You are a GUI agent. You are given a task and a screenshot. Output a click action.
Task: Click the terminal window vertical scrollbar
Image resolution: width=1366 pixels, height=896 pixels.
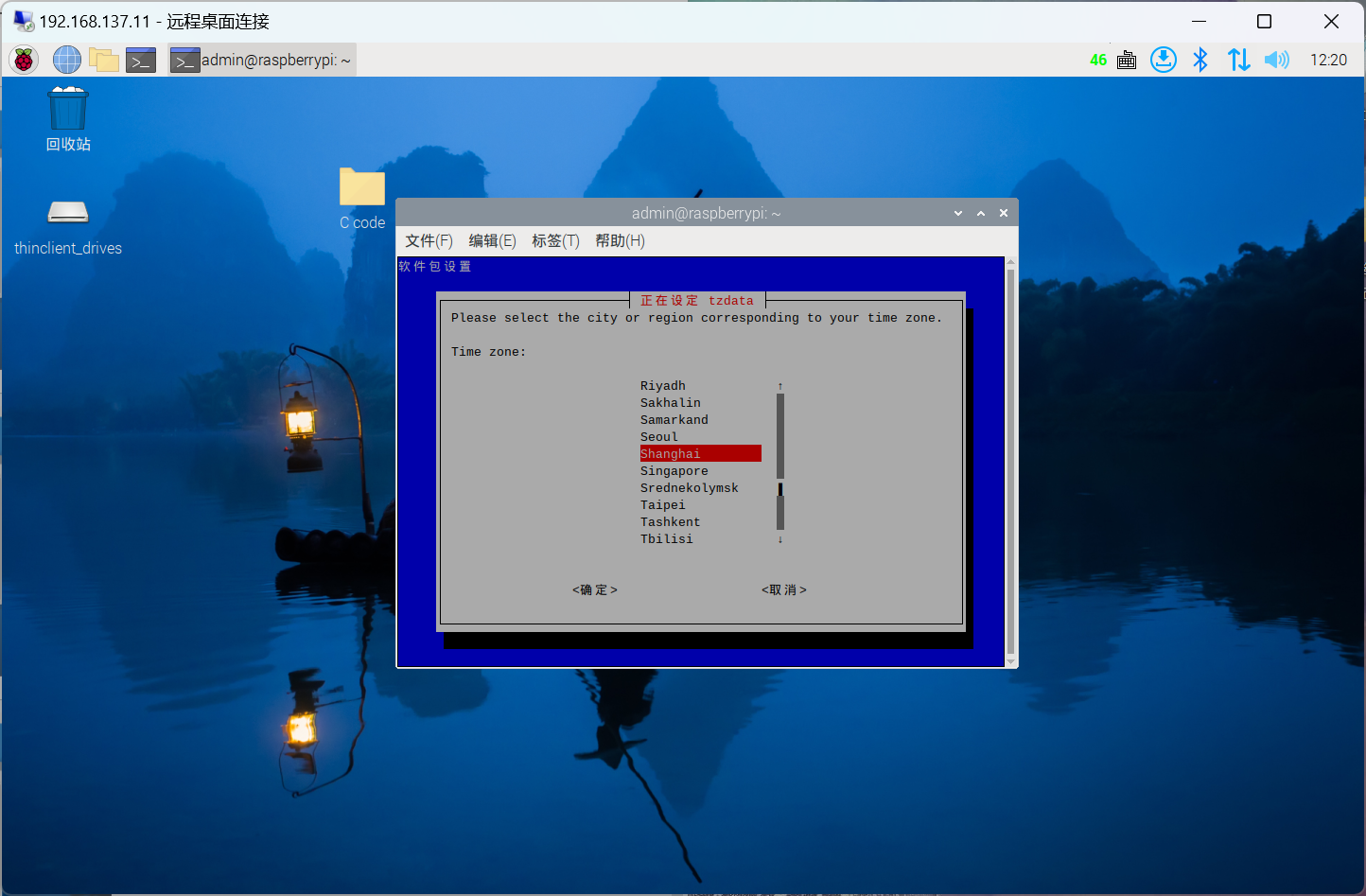(1010, 462)
